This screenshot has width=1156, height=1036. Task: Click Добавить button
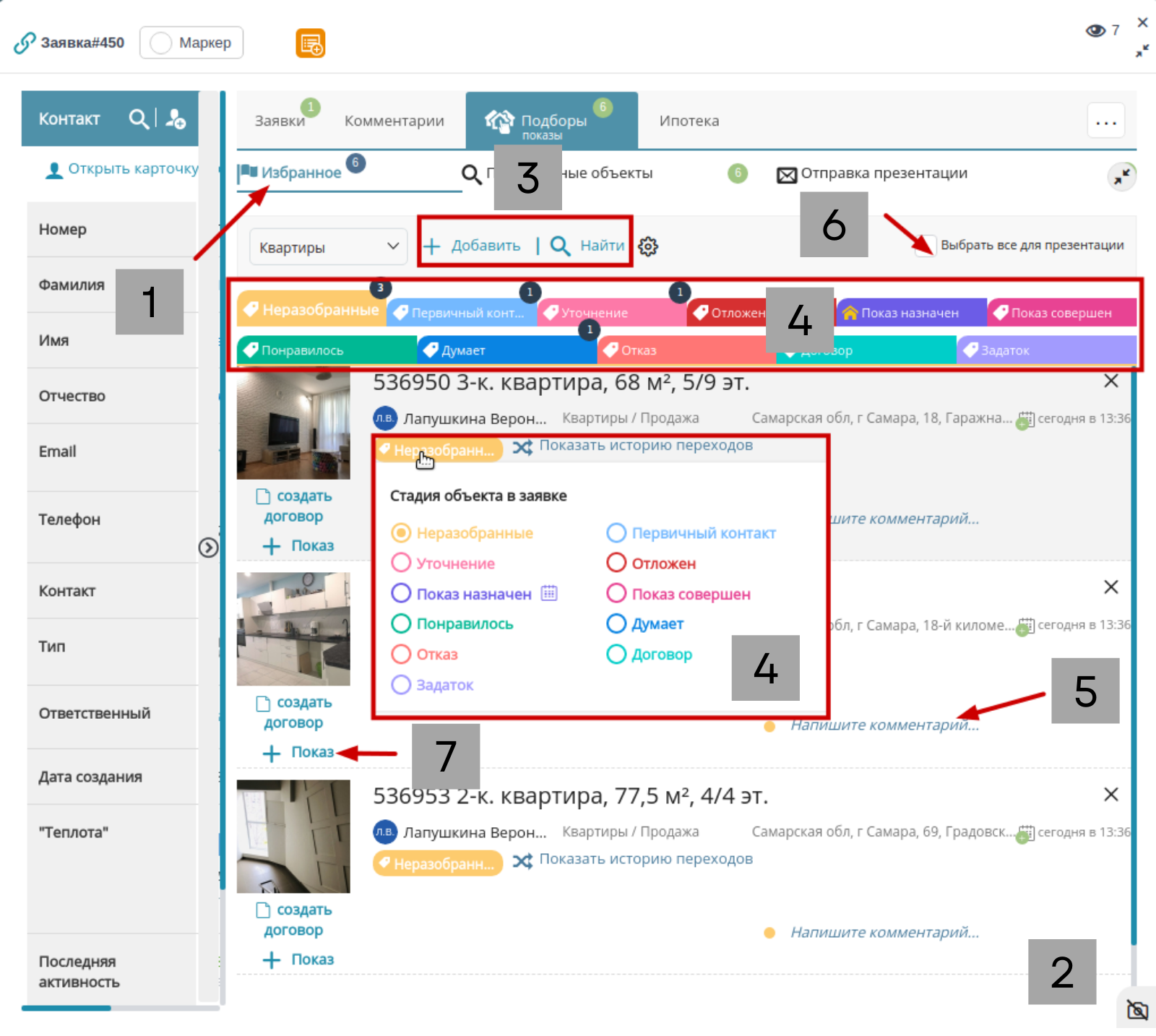tap(472, 246)
